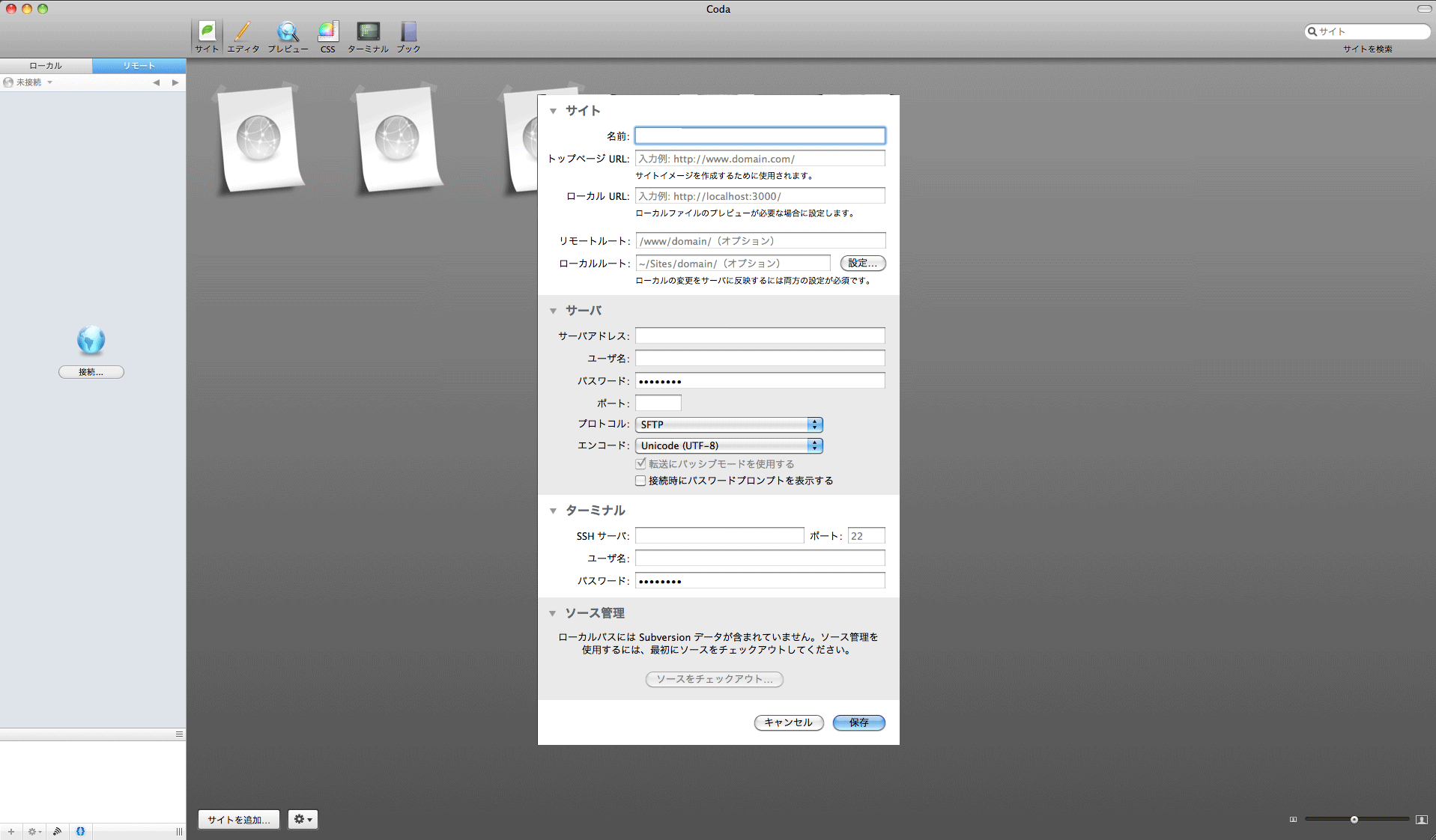This screenshot has height=840, width=1436.
Task: Click the ソースをチェックアウト... button
Action: pos(715,679)
